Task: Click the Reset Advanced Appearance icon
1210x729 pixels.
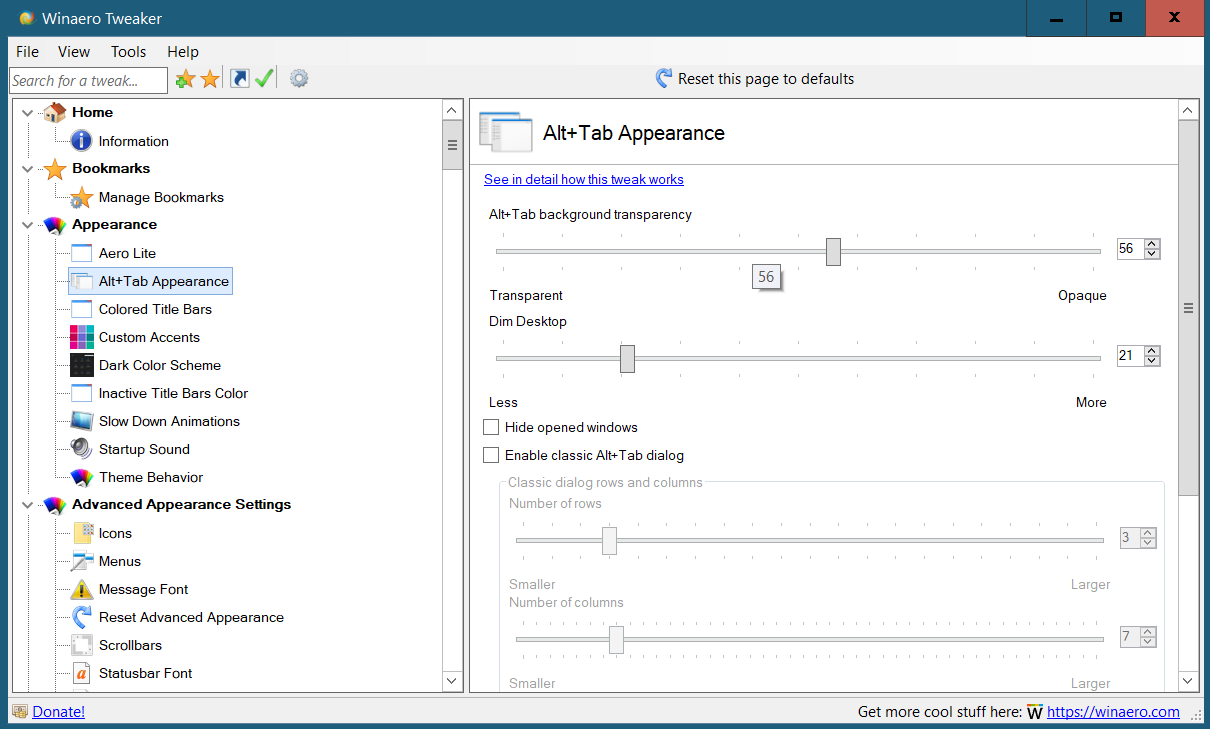Action: 82,617
